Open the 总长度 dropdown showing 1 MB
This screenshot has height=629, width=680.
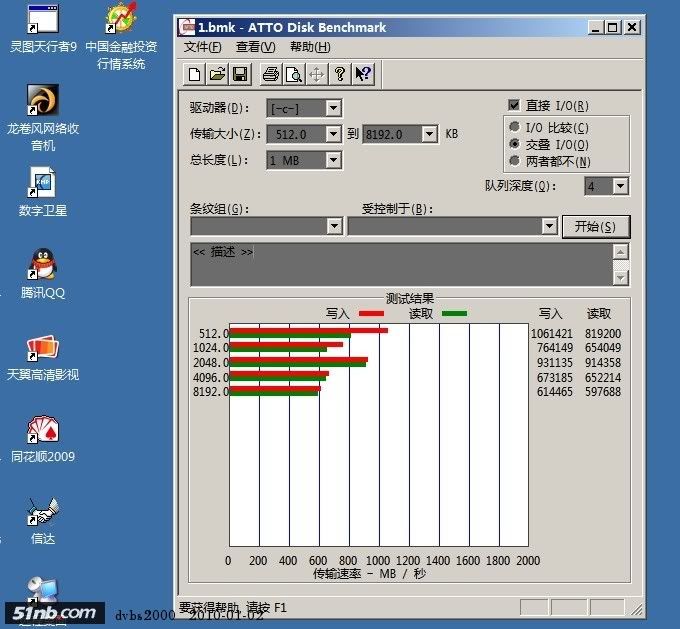334,160
